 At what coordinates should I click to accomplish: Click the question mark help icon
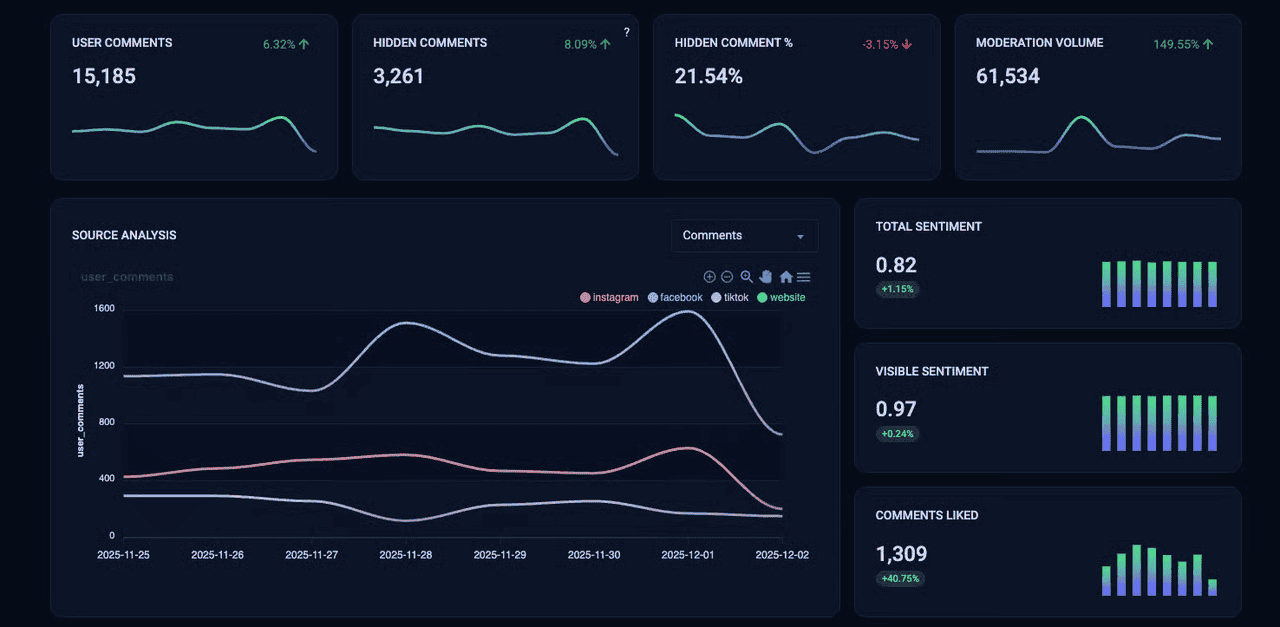pyautogui.click(x=627, y=32)
